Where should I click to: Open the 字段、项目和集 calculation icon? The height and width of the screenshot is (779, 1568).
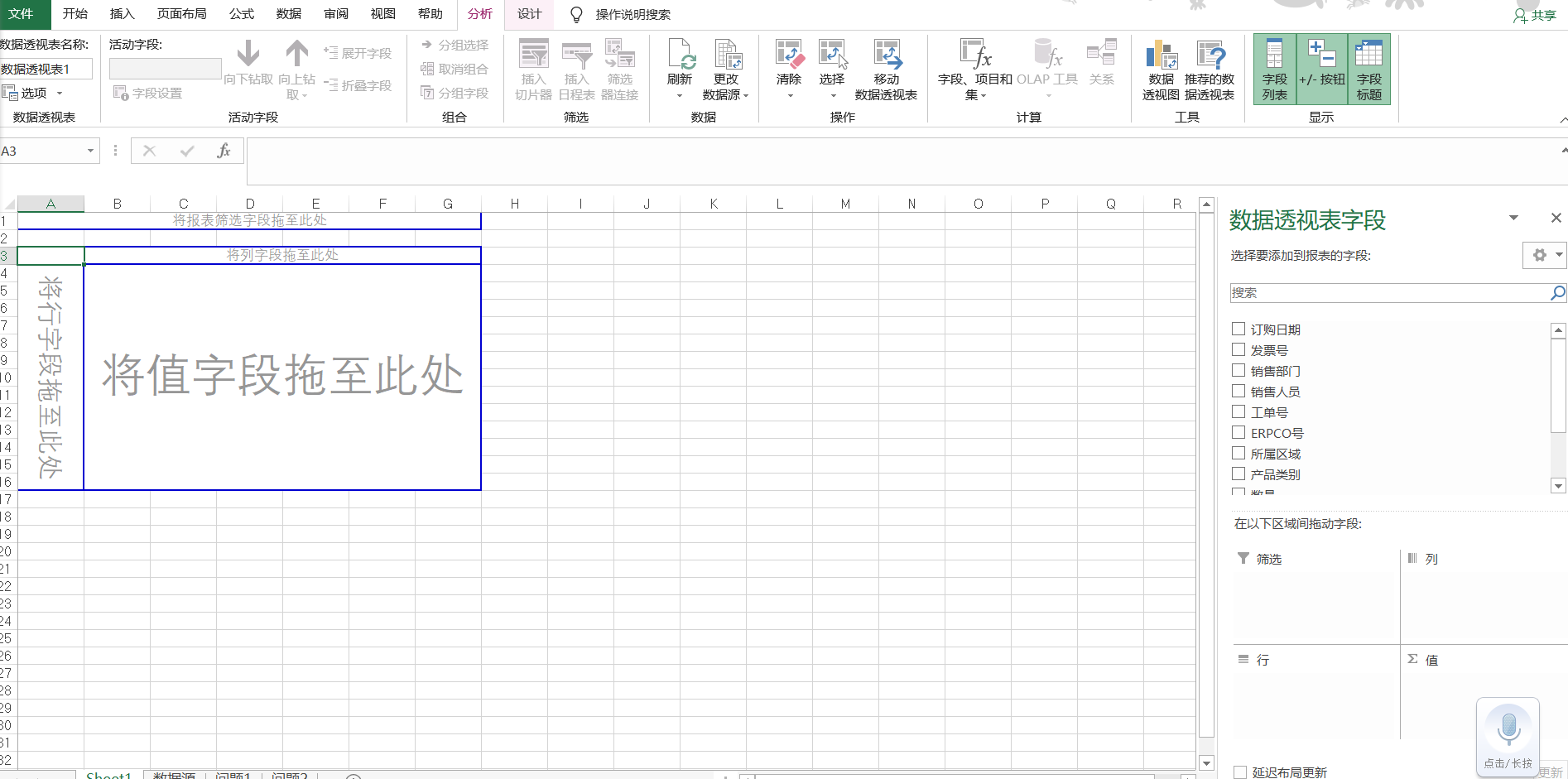(975, 54)
